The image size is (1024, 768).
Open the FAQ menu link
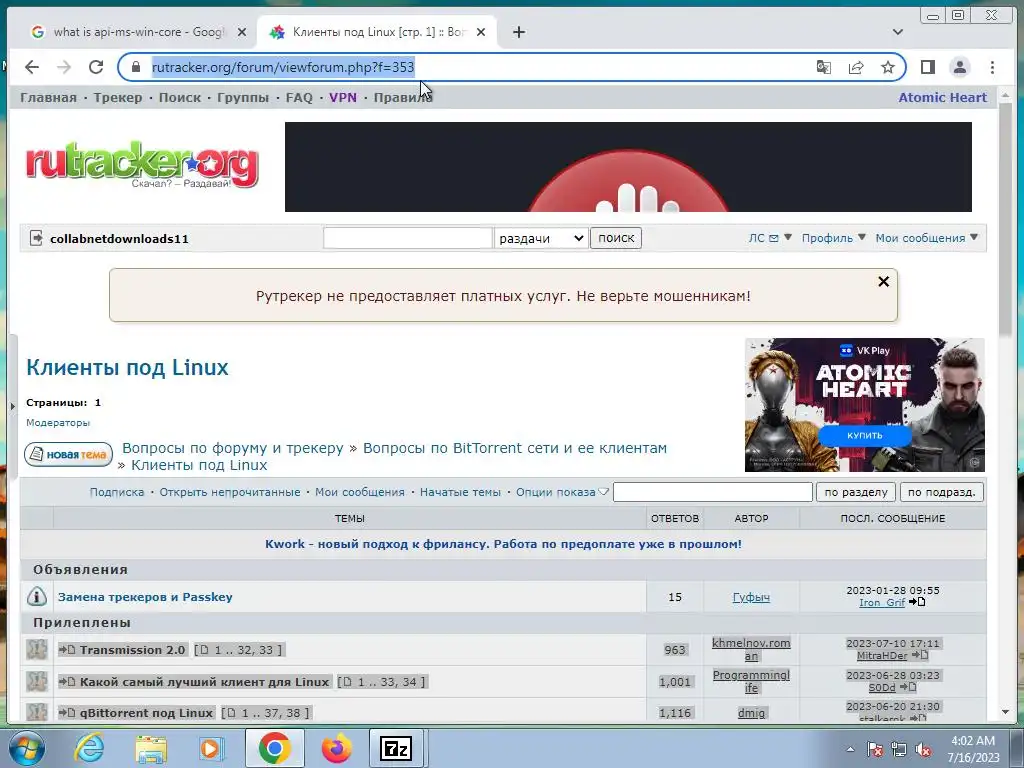pyautogui.click(x=299, y=98)
